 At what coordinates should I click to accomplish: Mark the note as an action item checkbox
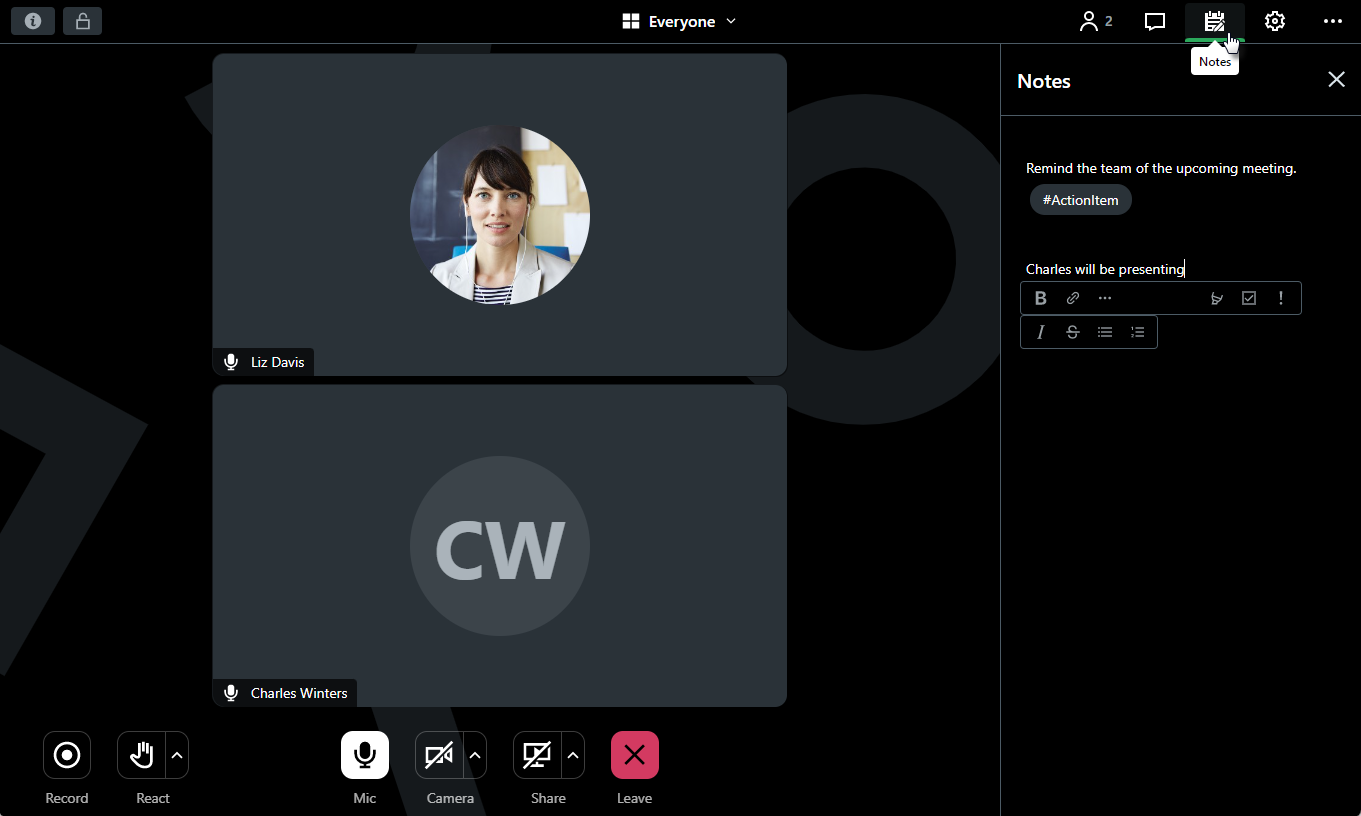click(1248, 298)
